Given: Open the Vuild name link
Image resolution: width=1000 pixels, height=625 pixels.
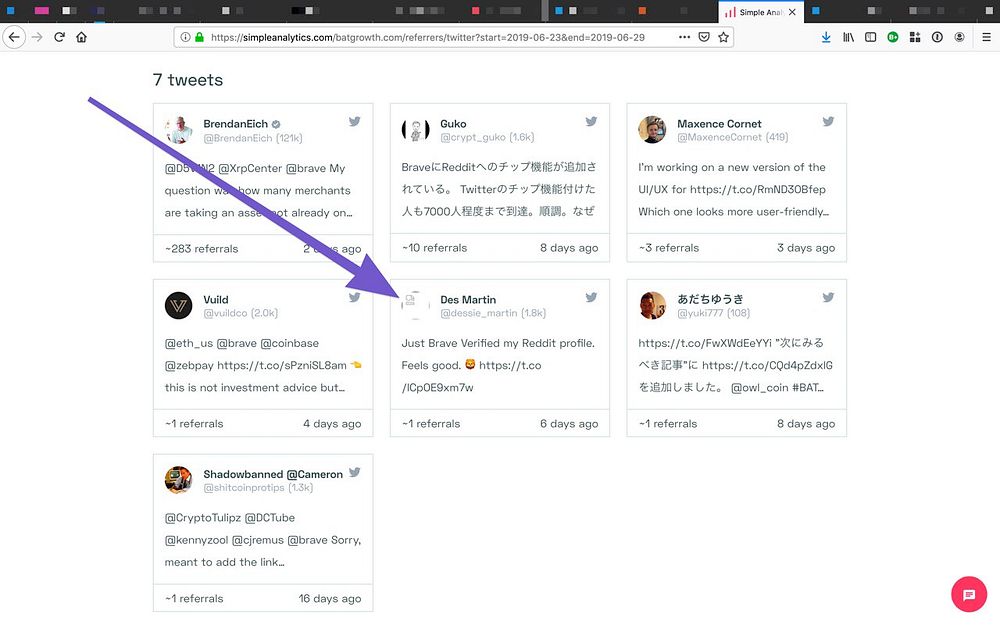Looking at the screenshot, I should (216, 299).
